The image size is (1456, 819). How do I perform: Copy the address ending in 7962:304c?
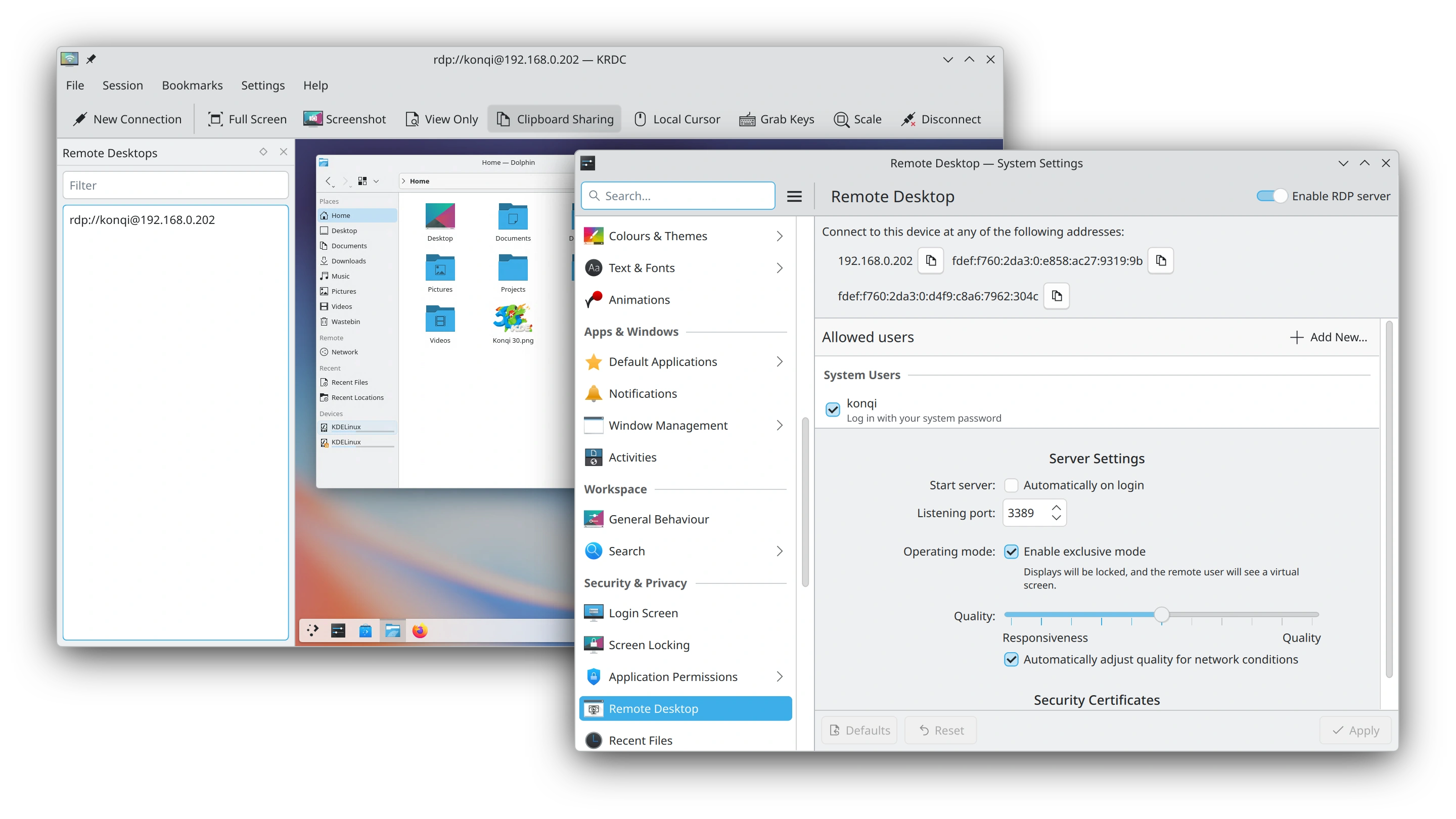pos(1057,296)
